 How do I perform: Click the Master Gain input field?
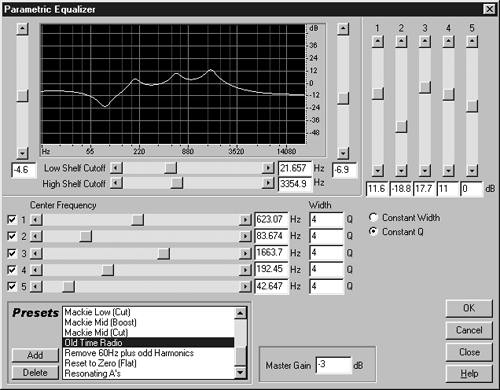[x=333, y=365]
